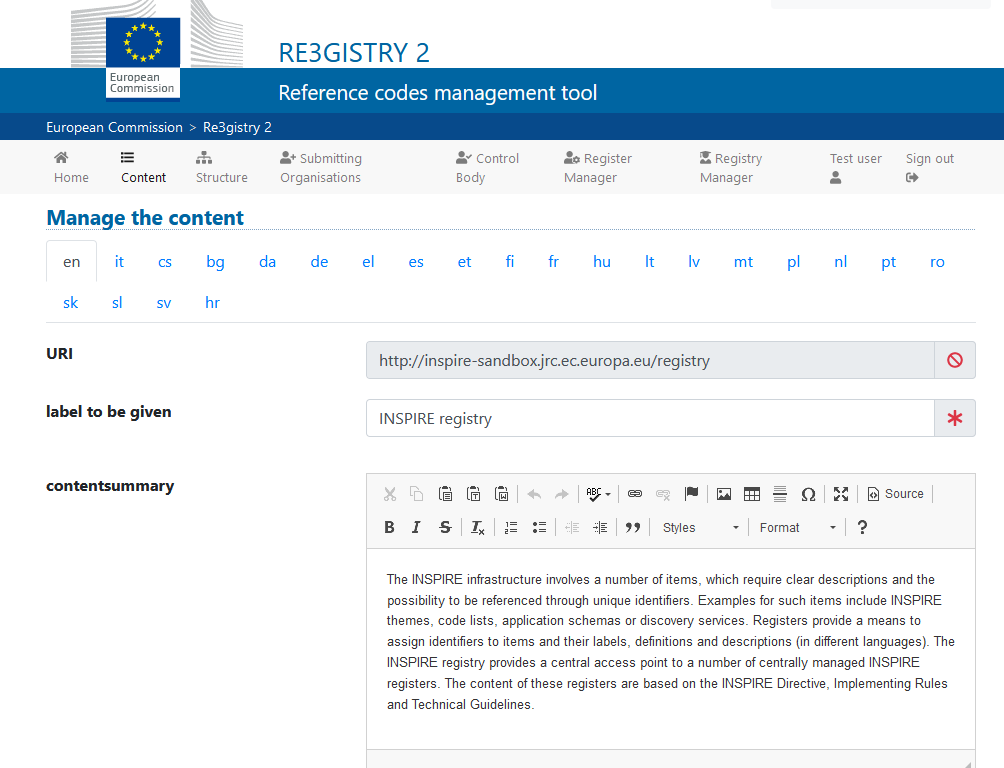Select the 'de' language tab
Screen dimensions: 1004x768
319,261
